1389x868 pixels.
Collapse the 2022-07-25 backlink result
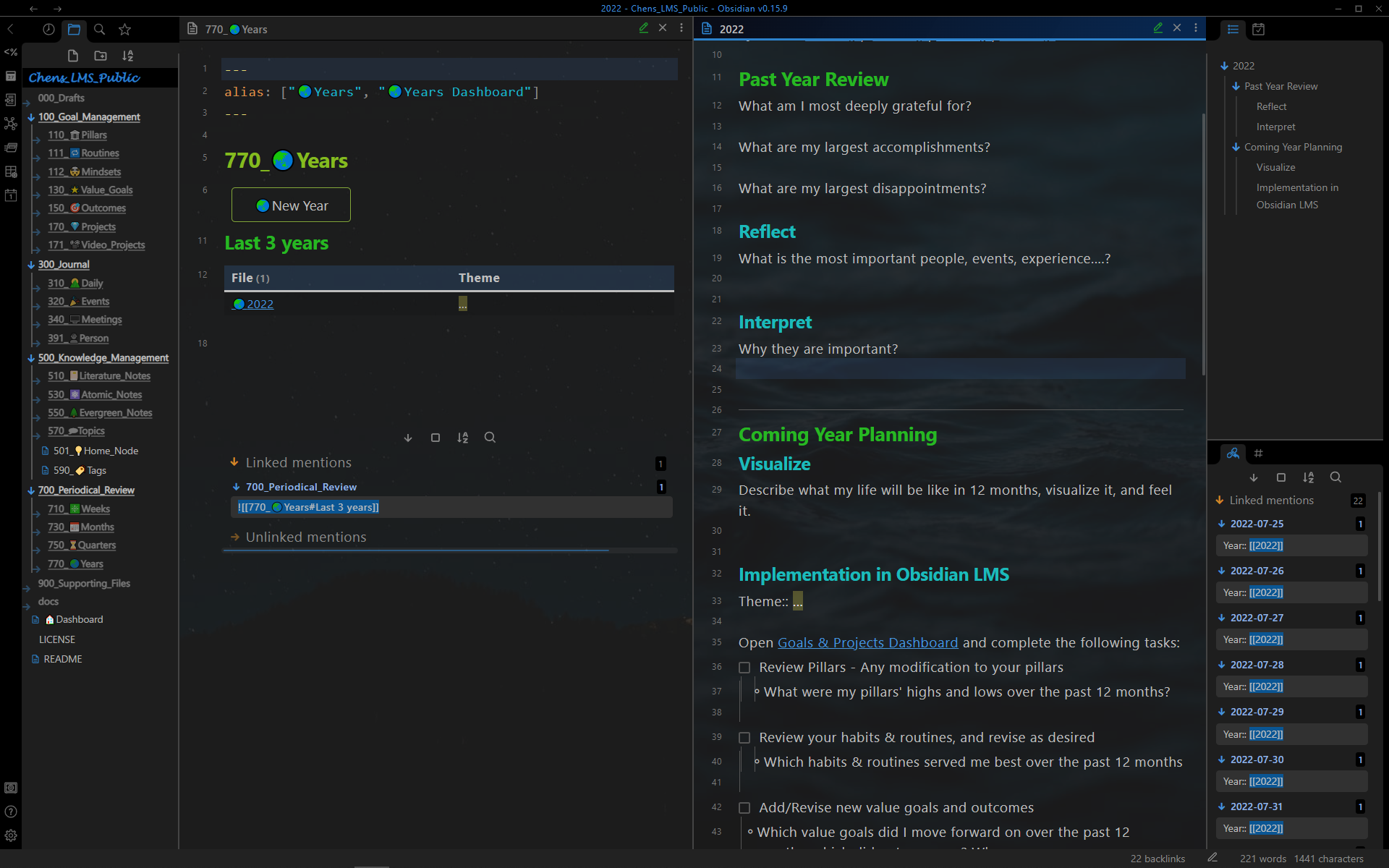pos(1222,524)
